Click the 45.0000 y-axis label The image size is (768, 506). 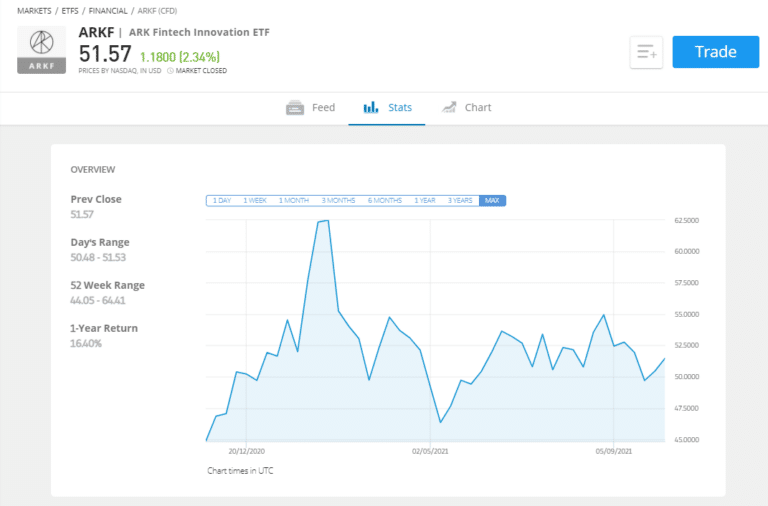coord(687,440)
